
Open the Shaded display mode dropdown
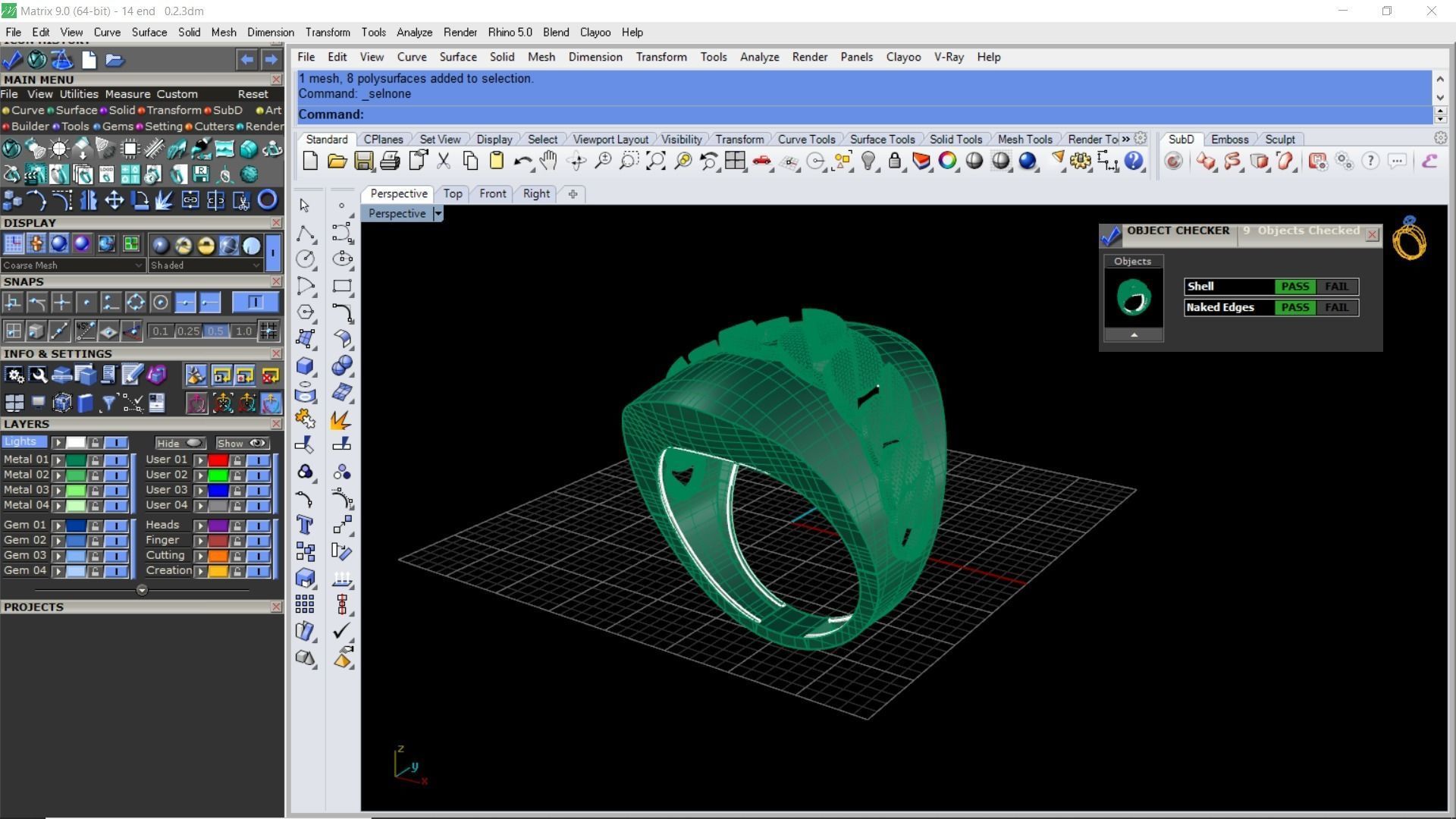(206, 265)
